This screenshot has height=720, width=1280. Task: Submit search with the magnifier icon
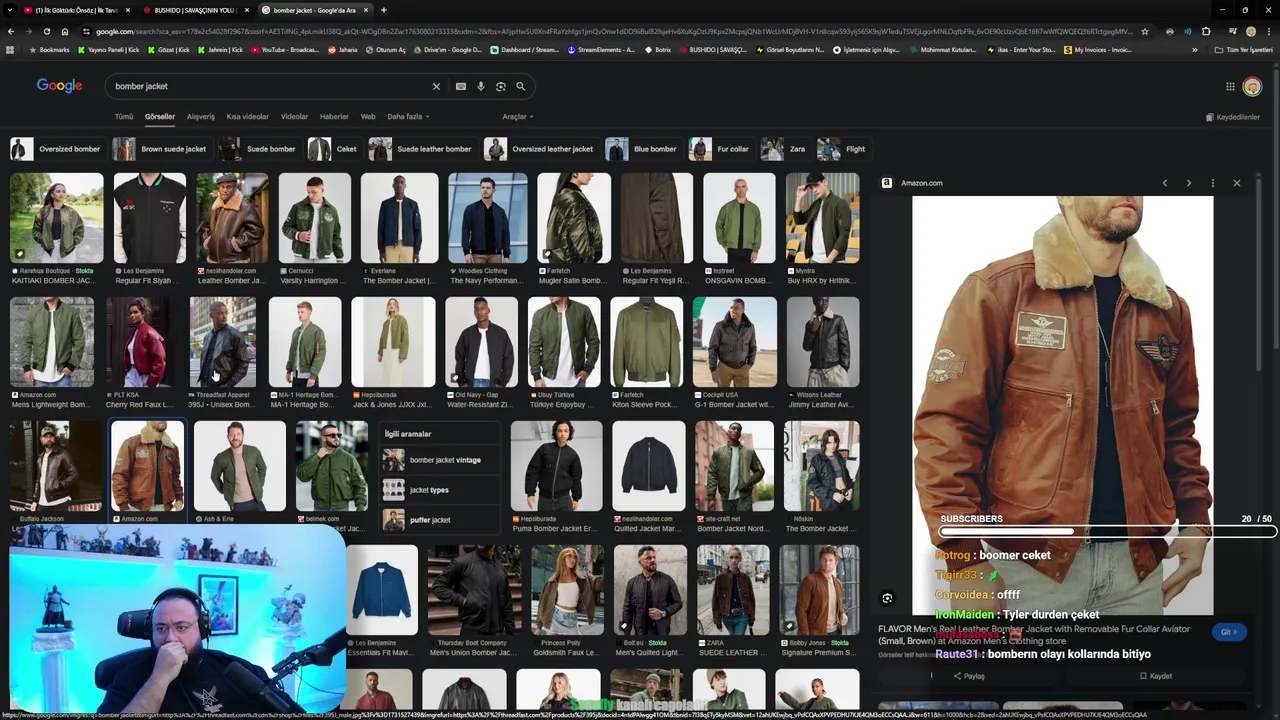pos(520,86)
